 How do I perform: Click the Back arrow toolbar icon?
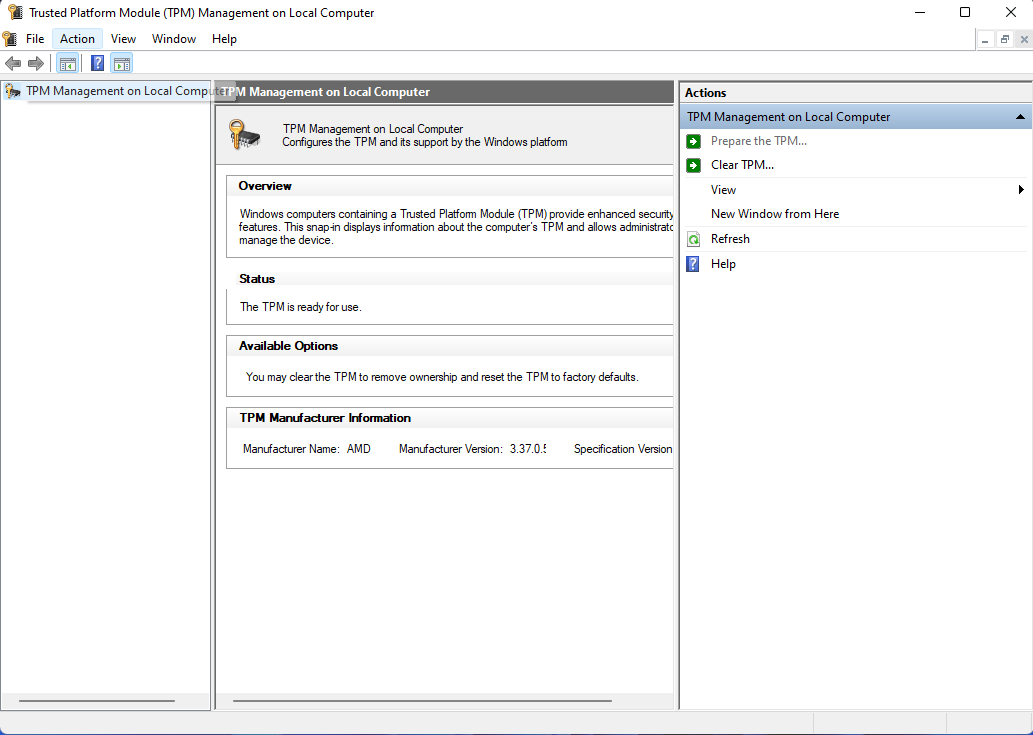(13, 63)
